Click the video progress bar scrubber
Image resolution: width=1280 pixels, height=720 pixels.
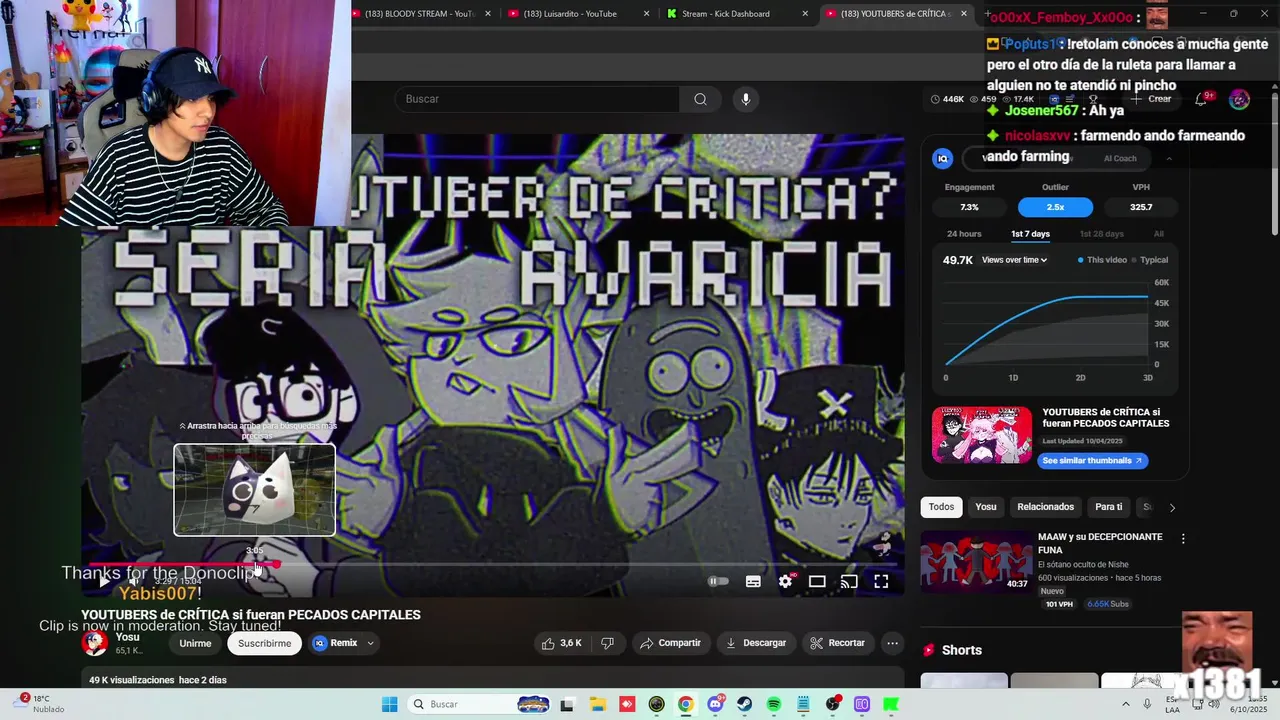pos(276,564)
